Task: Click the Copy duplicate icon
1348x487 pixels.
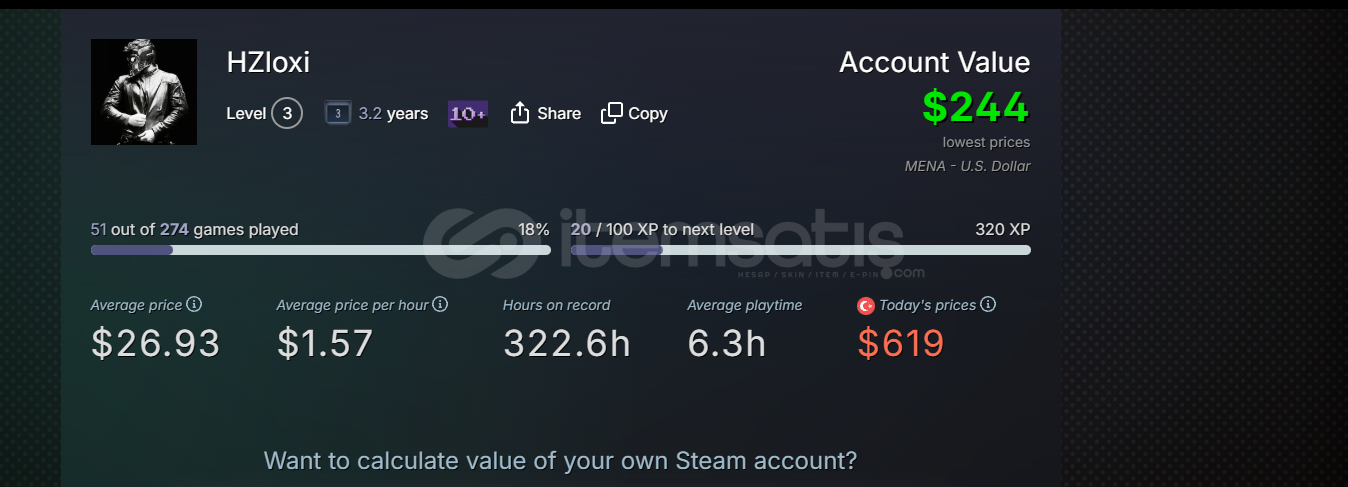Action: tap(611, 113)
